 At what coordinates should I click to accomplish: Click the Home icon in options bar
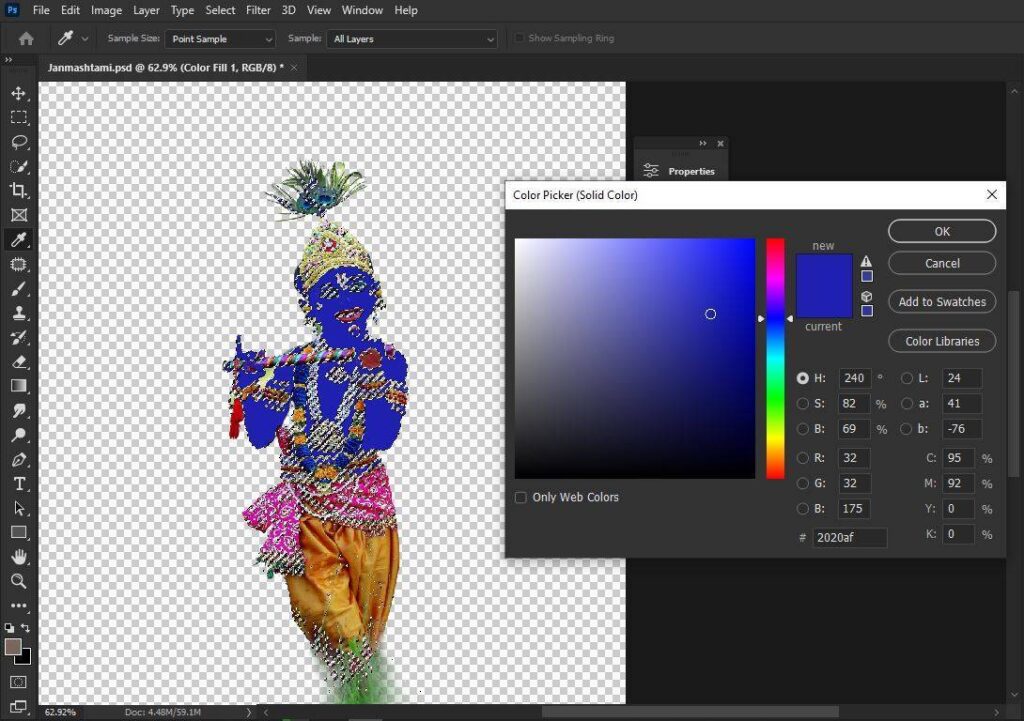pyautogui.click(x=26, y=39)
